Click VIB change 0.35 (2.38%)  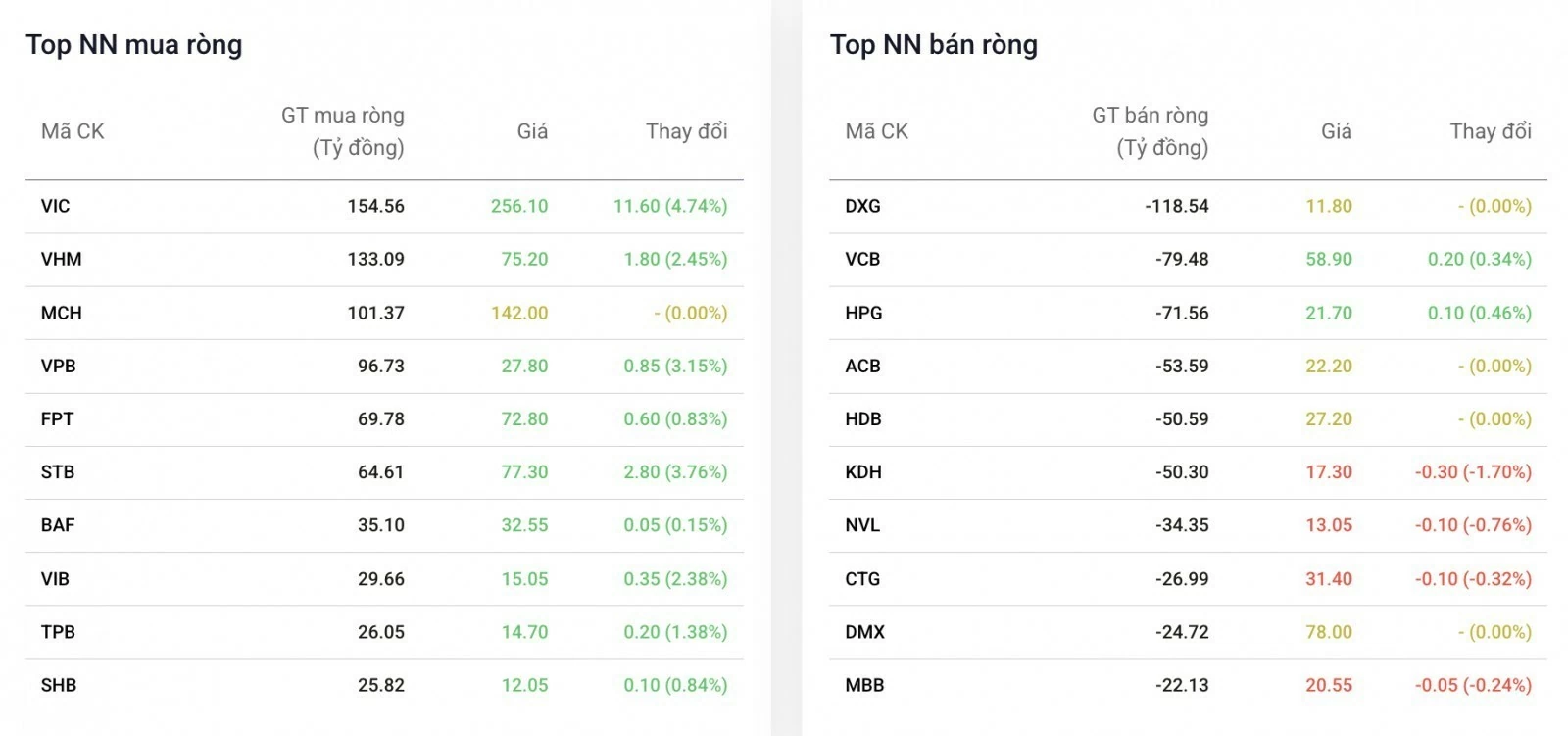click(x=675, y=578)
